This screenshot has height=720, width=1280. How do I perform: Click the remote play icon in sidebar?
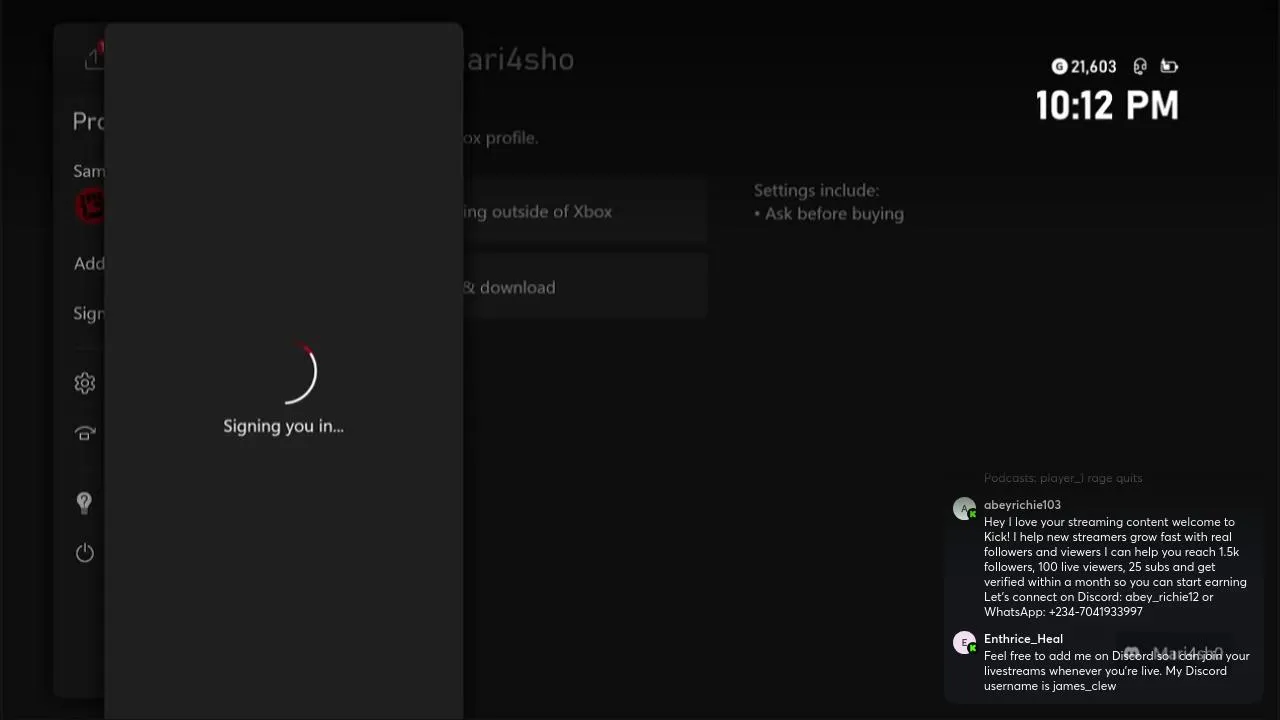click(x=85, y=433)
